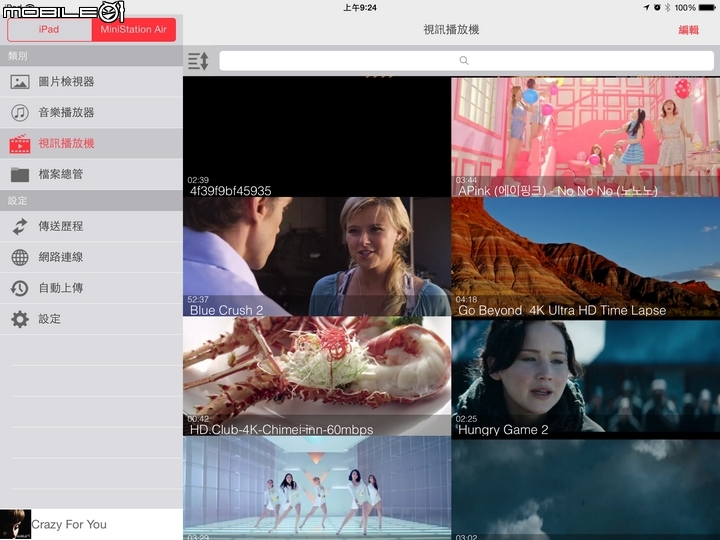Open the 設定 gear icon
Image resolution: width=720 pixels, height=540 pixels.
tap(20, 319)
